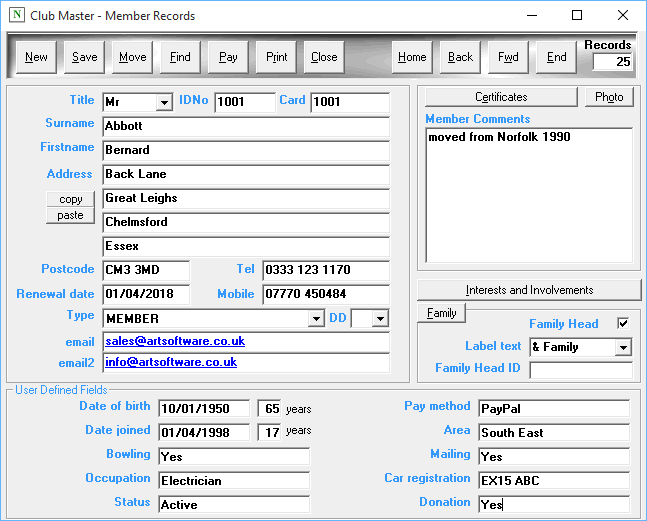The image size is (647, 521).
Task: Open Interests and Involvements
Action: [x=529, y=290]
